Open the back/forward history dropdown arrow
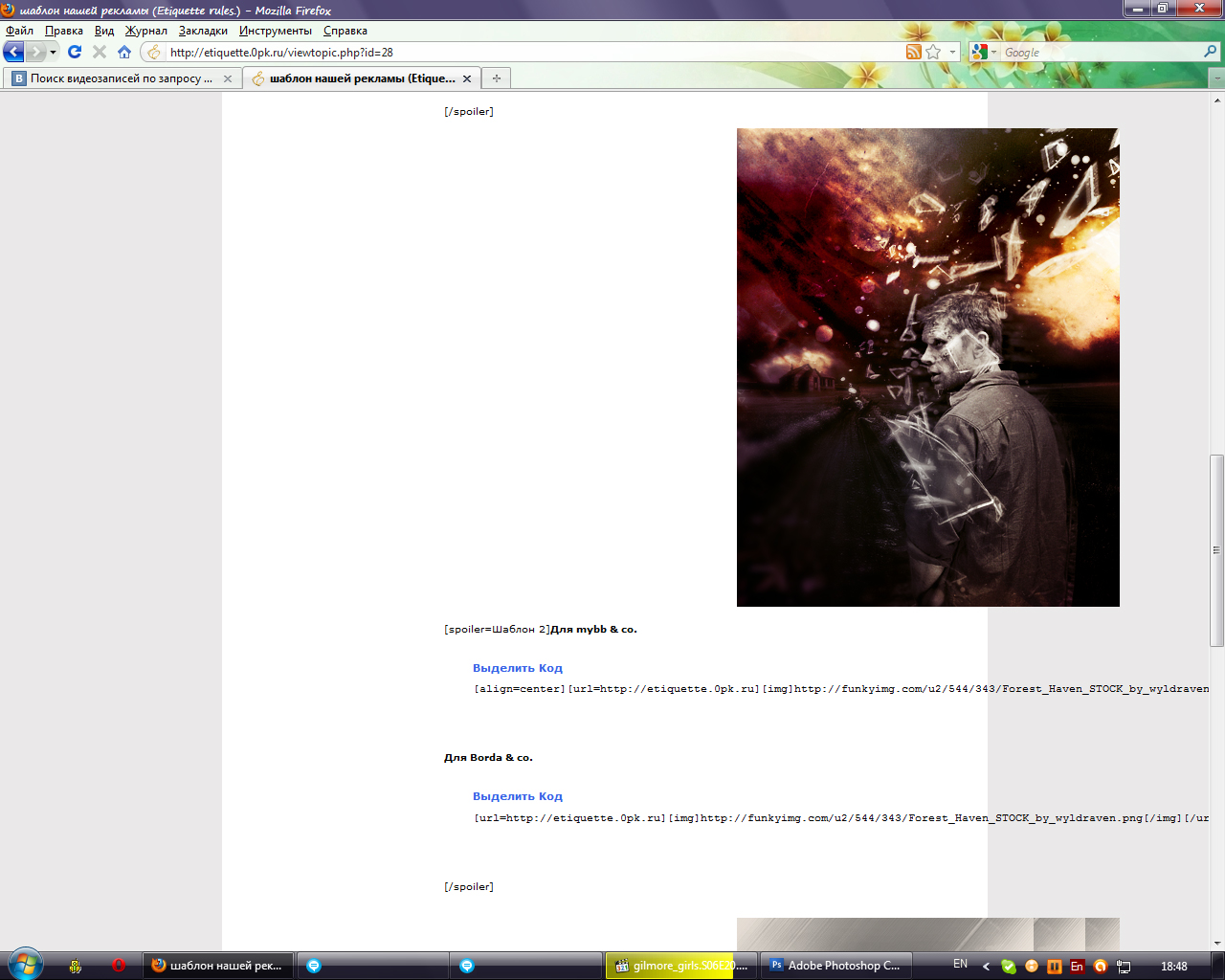The image size is (1225, 980). coord(53,52)
